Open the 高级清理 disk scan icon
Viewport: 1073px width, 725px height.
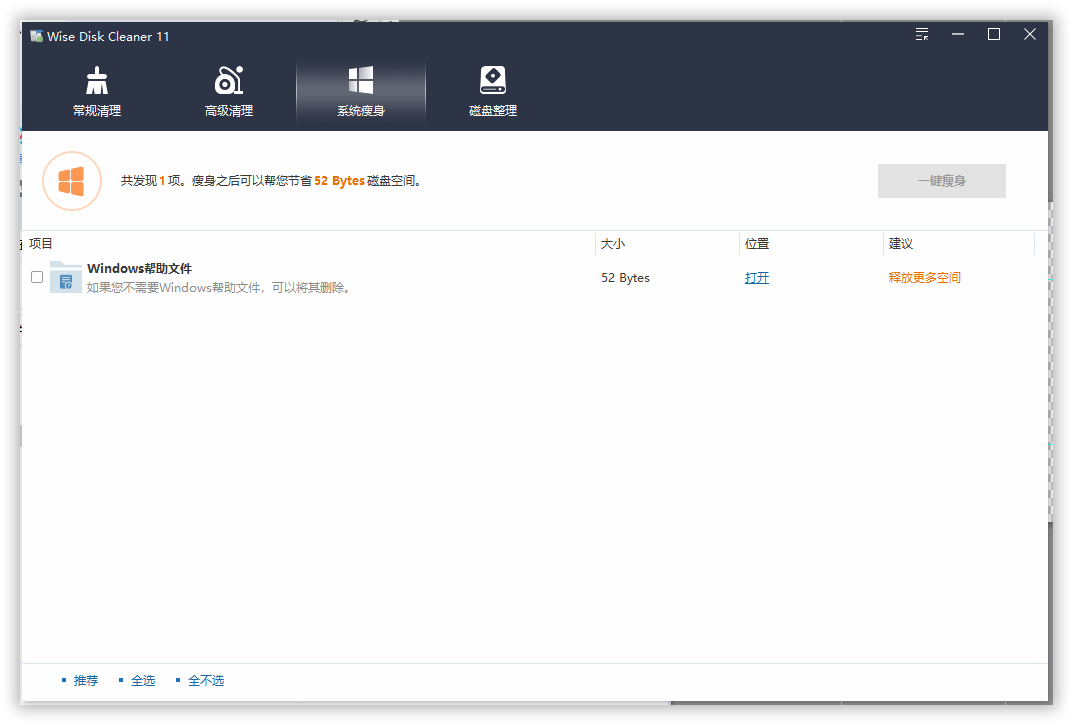[229, 80]
